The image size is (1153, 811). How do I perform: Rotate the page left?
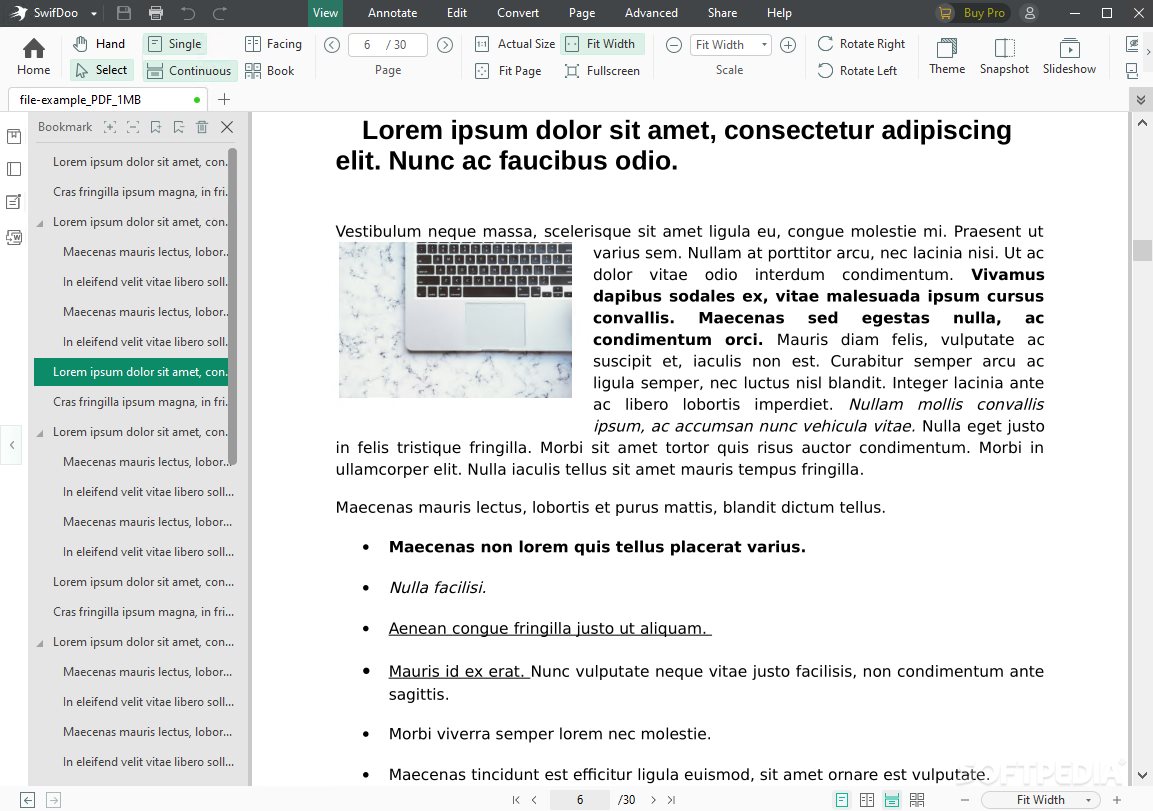857,71
